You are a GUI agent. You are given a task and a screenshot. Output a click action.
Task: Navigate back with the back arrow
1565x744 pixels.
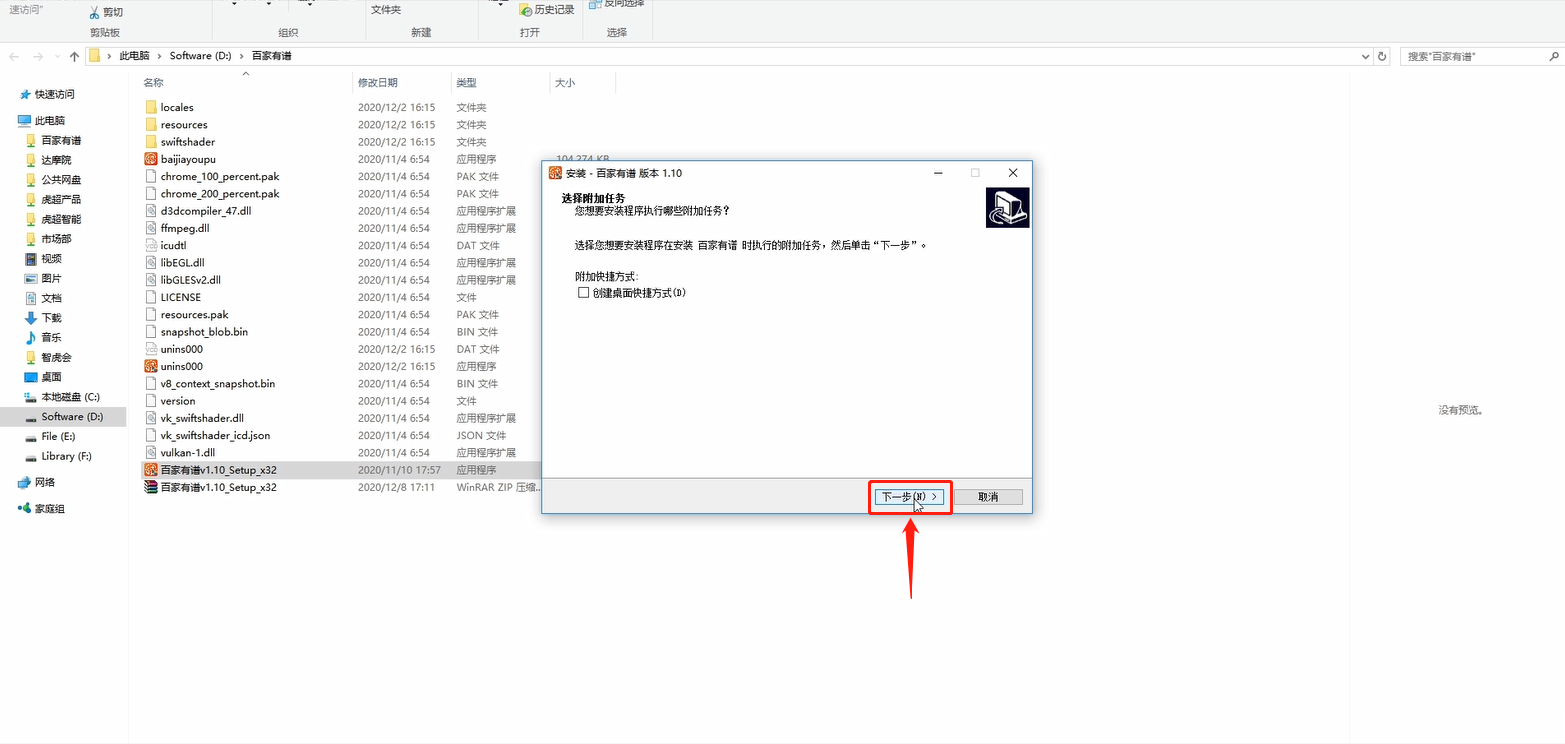click(14, 57)
